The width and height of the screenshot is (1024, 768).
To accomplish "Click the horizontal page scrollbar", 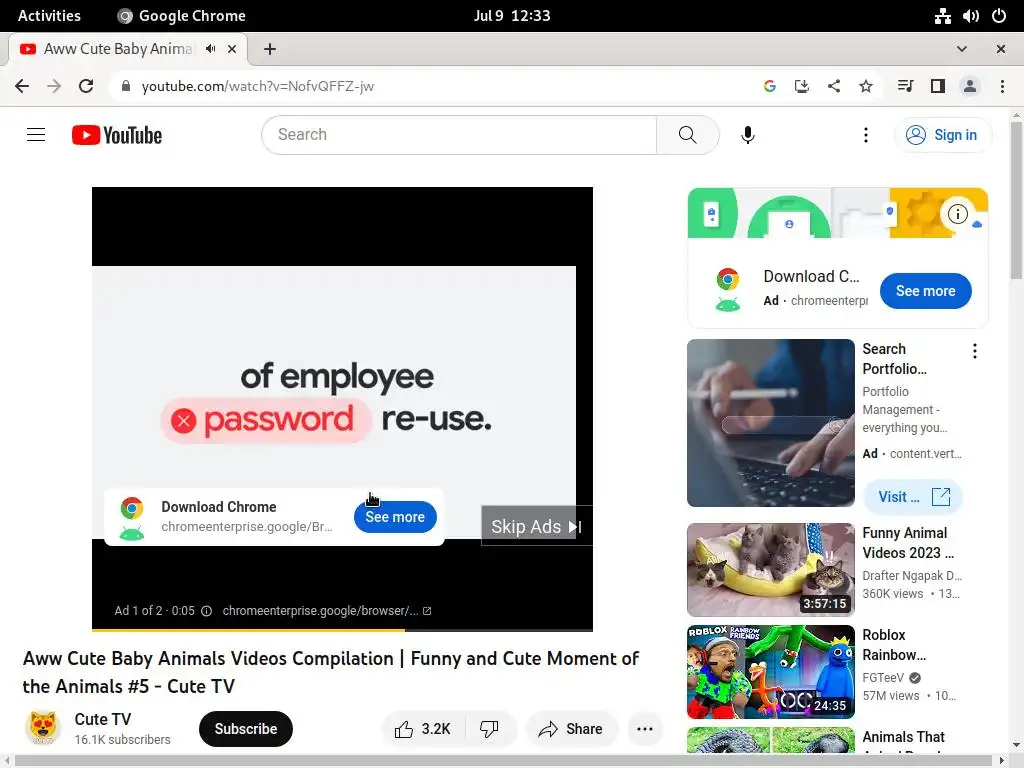I will click(505, 761).
